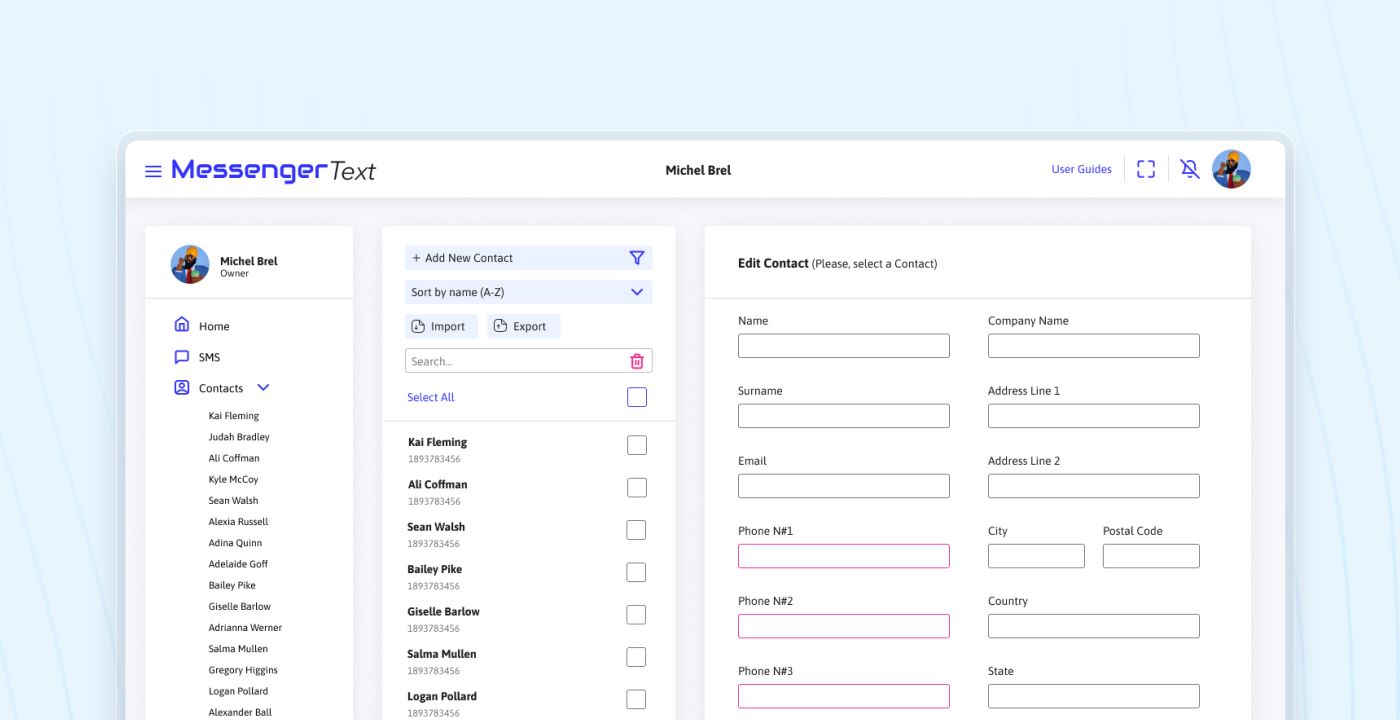Image resolution: width=1400 pixels, height=720 pixels.
Task: Select Gregory Higgins in sidebar list
Action: tap(243, 670)
